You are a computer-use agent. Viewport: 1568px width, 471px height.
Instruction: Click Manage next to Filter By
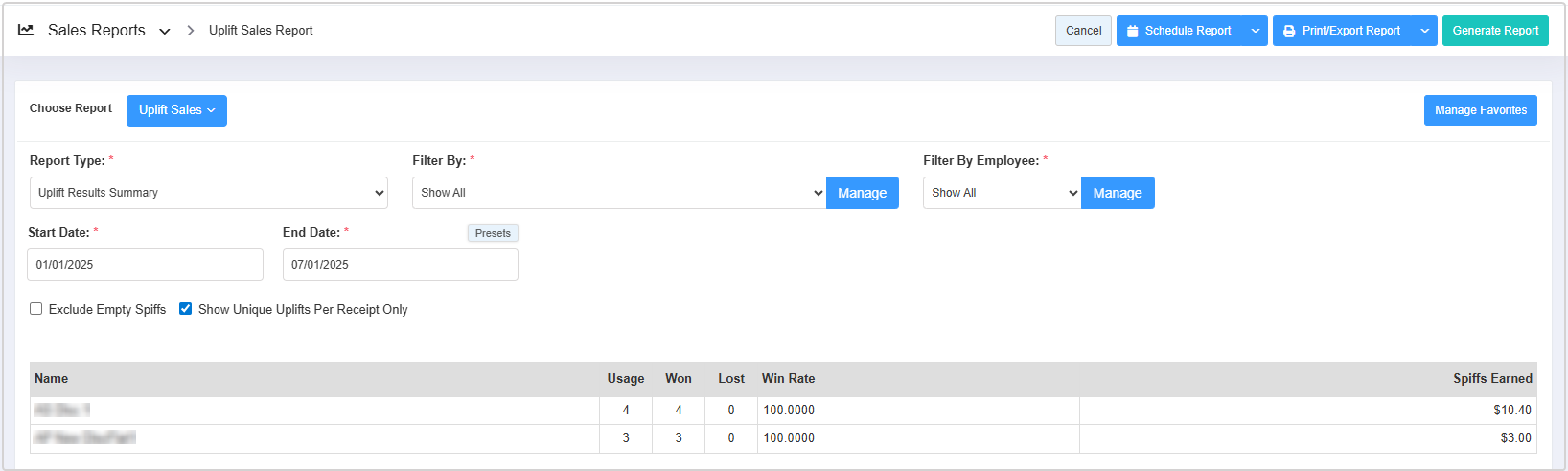[862, 193]
